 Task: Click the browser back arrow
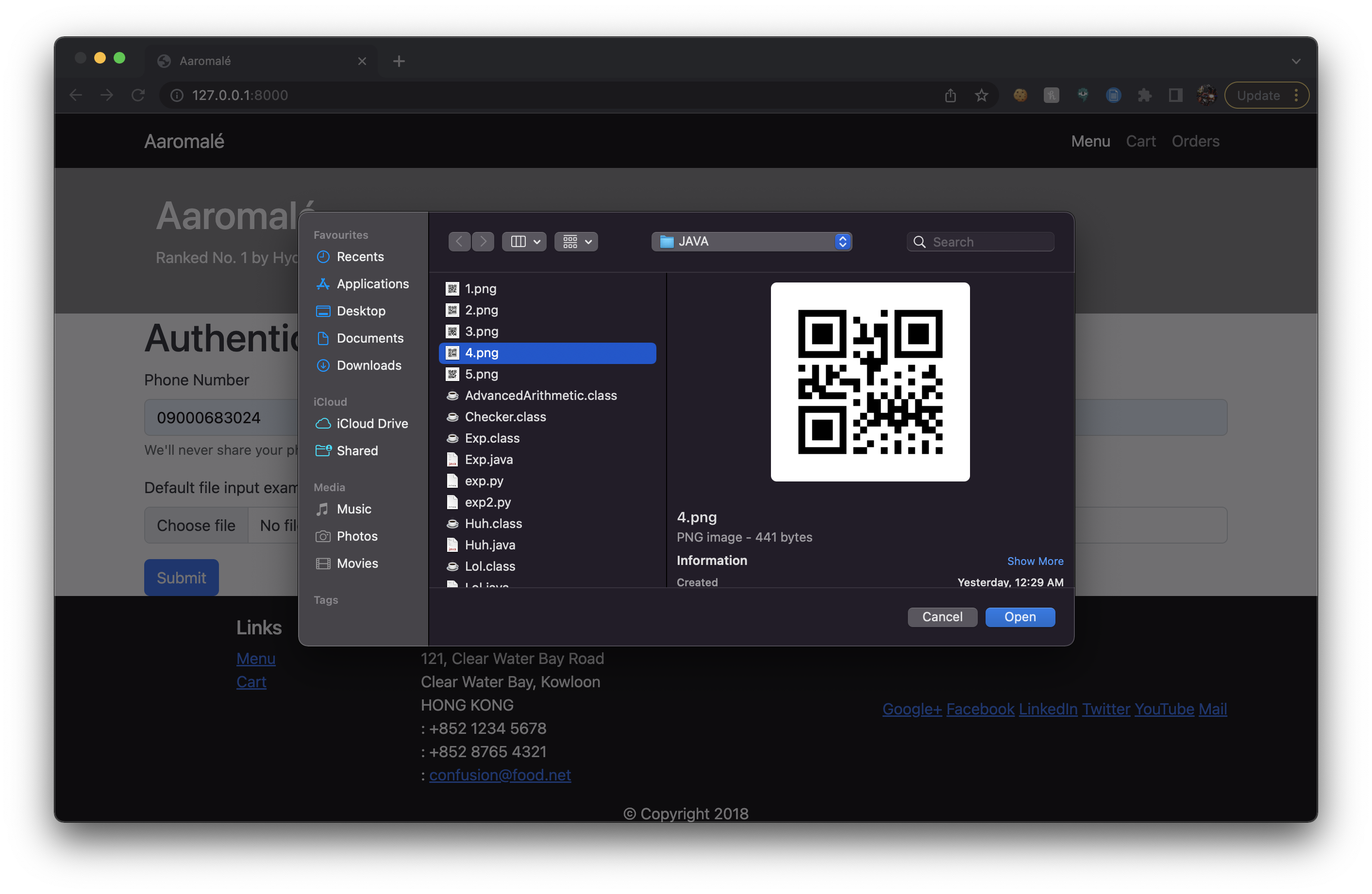76,95
